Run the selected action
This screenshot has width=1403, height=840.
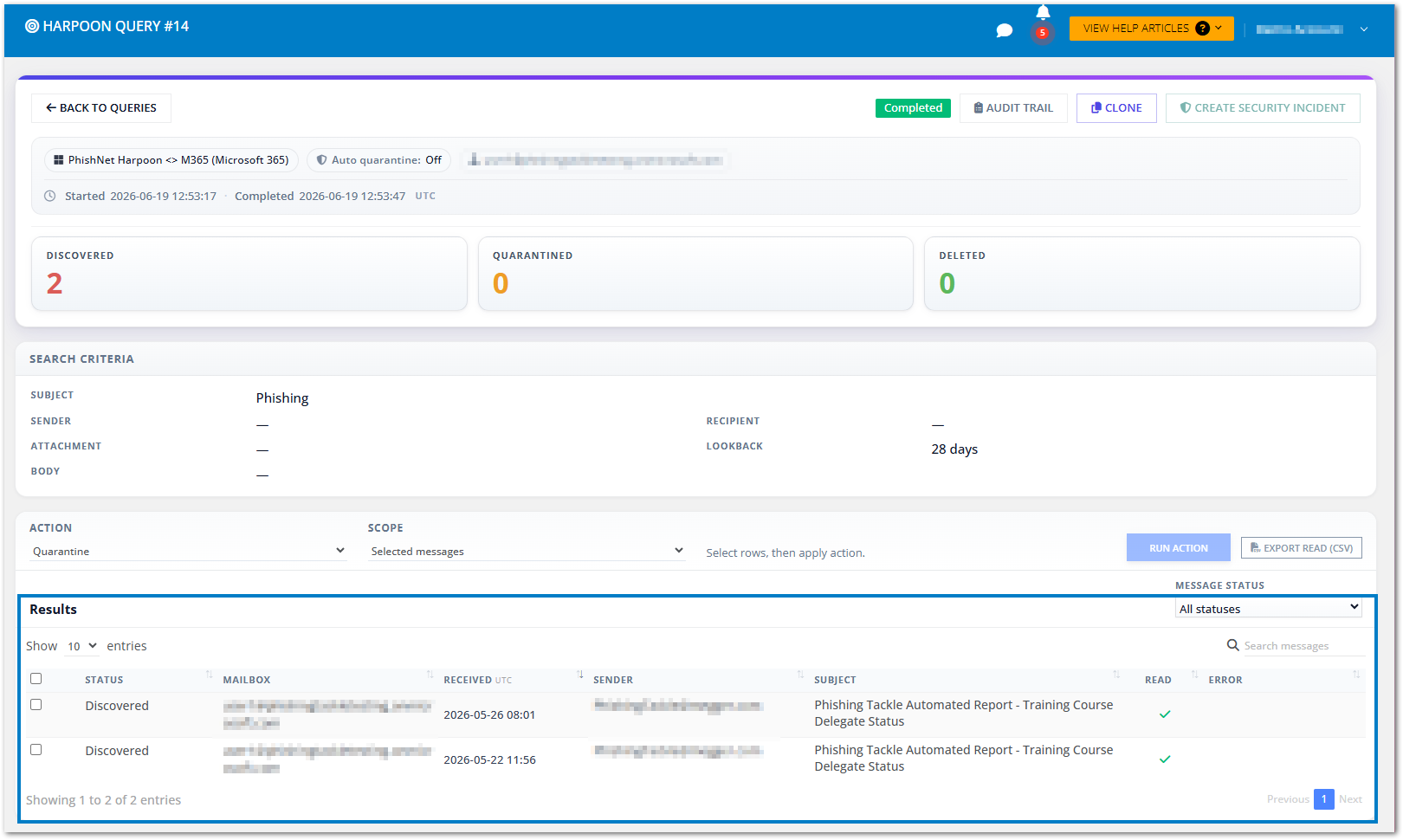[1179, 548]
